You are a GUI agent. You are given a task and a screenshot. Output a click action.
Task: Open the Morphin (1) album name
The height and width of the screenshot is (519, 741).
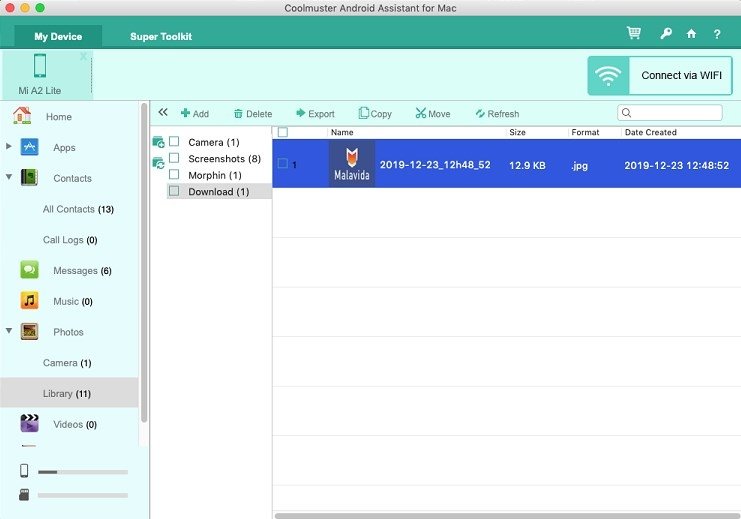tap(215, 175)
